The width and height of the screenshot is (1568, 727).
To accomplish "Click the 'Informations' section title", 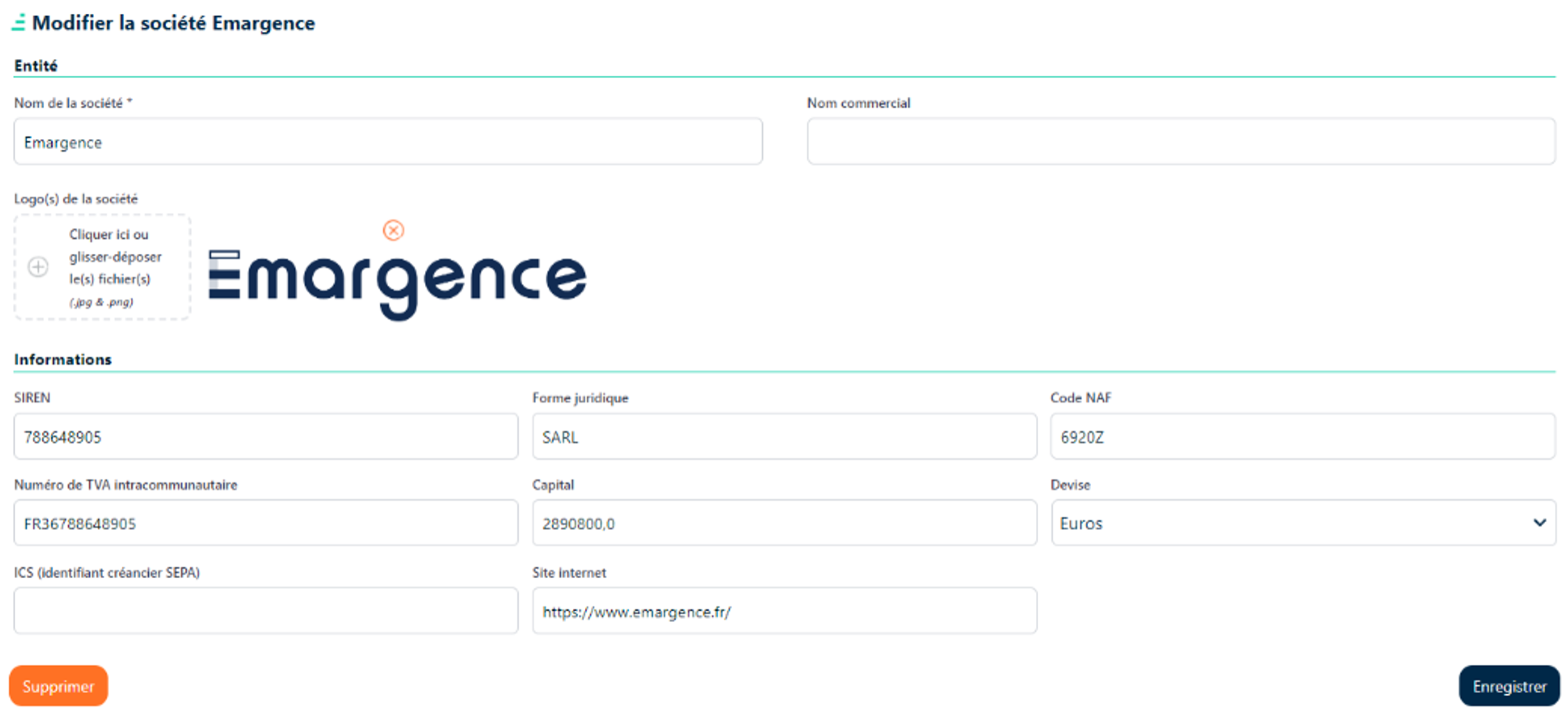I will pos(63,360).
